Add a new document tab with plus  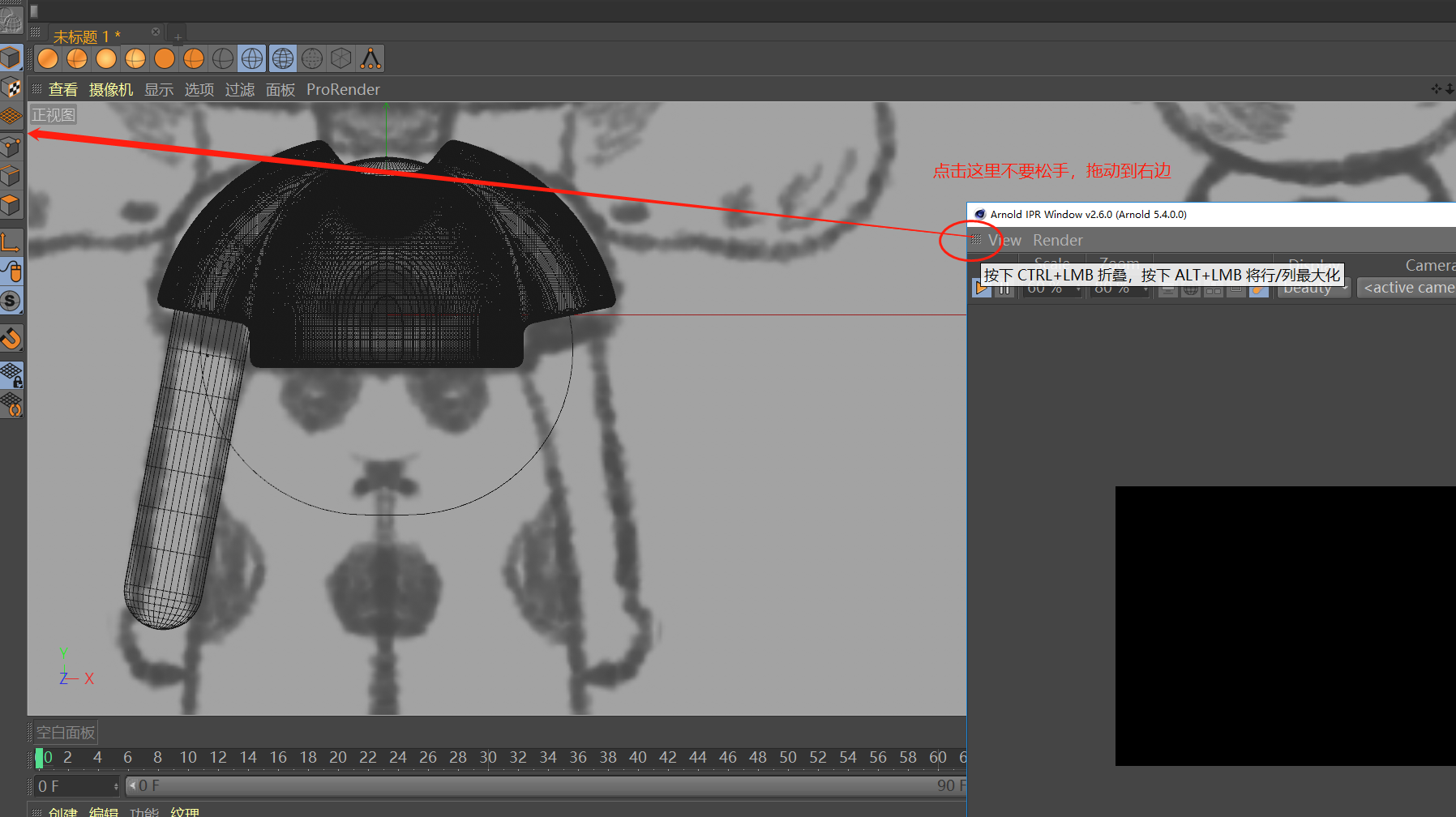click(178, 36)
